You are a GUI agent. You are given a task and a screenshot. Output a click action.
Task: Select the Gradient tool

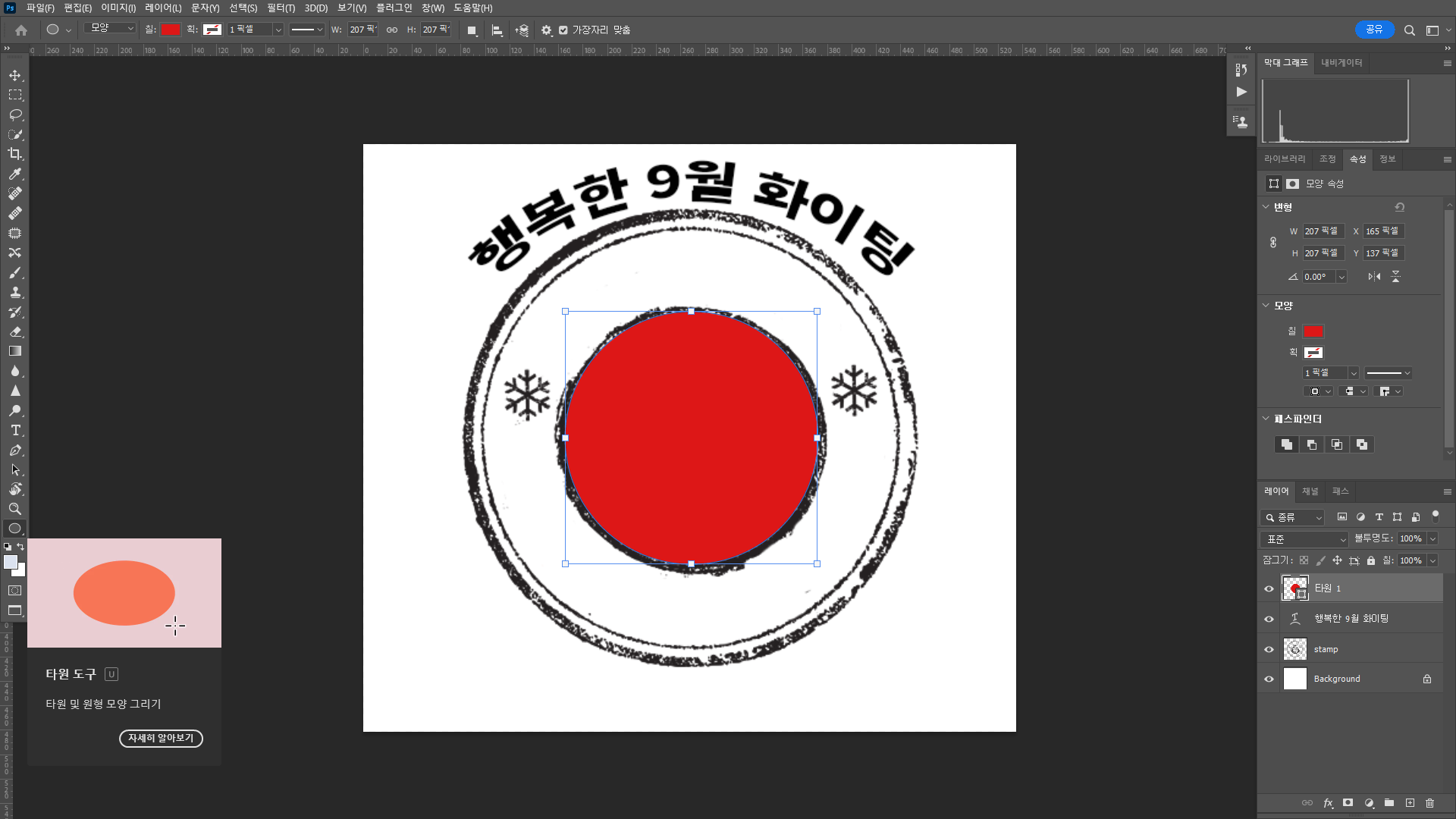coord(15,351)
